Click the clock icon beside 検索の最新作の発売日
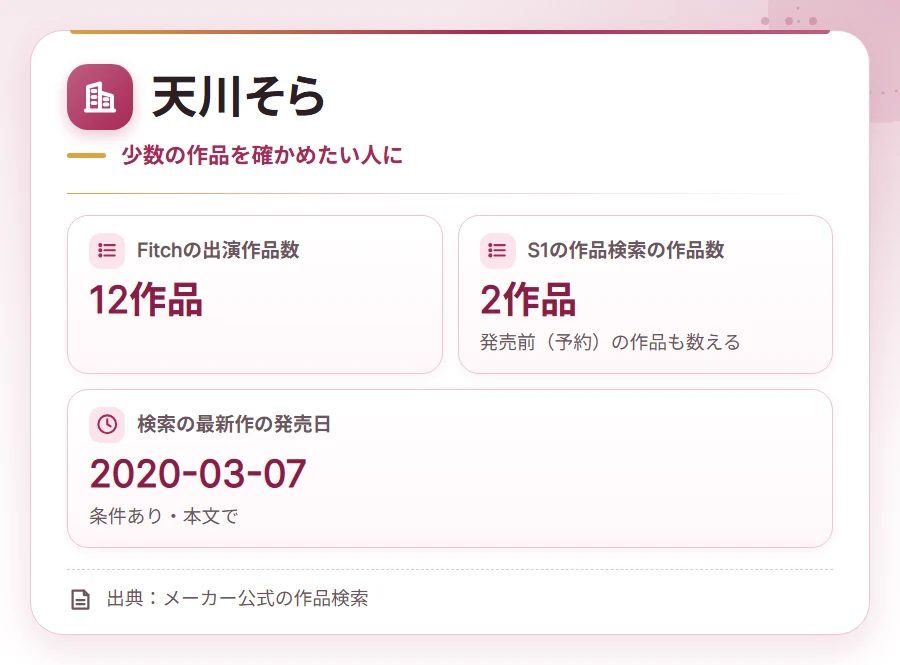The width and height of the screenshot is (900, 665). [x=107, y=425]
